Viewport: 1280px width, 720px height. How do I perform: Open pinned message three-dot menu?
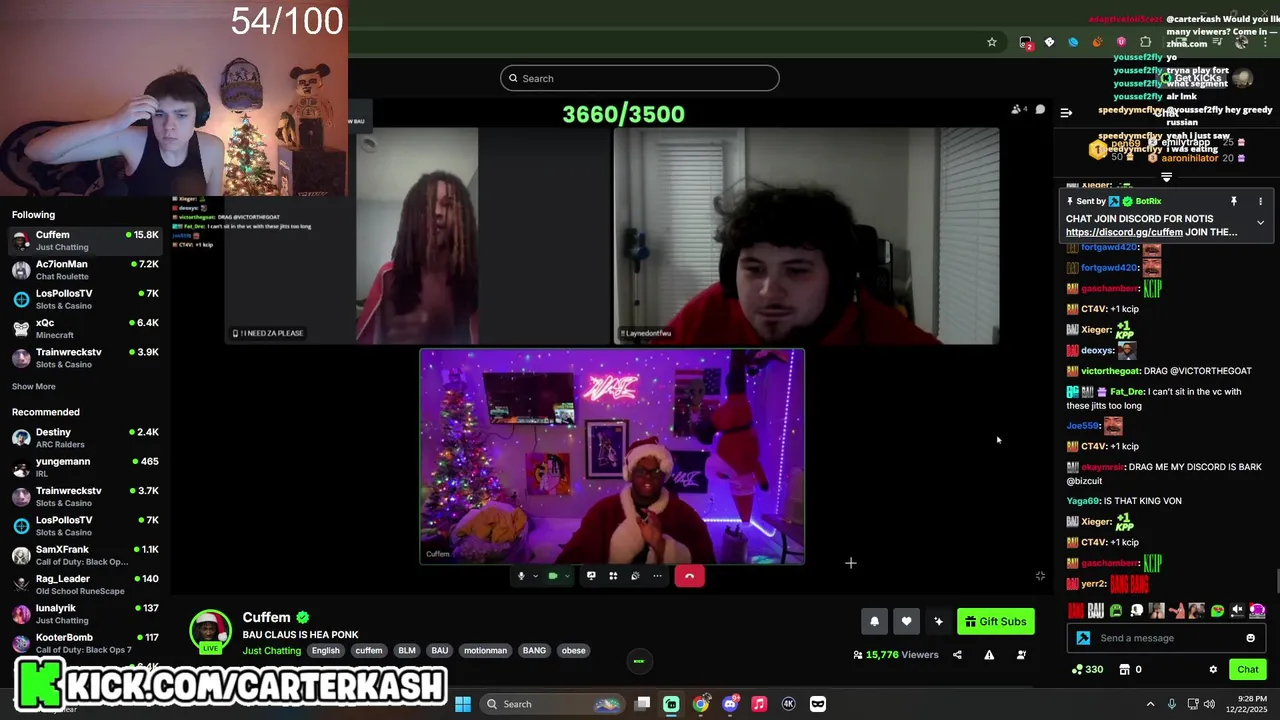click(x=1260, y=201)
